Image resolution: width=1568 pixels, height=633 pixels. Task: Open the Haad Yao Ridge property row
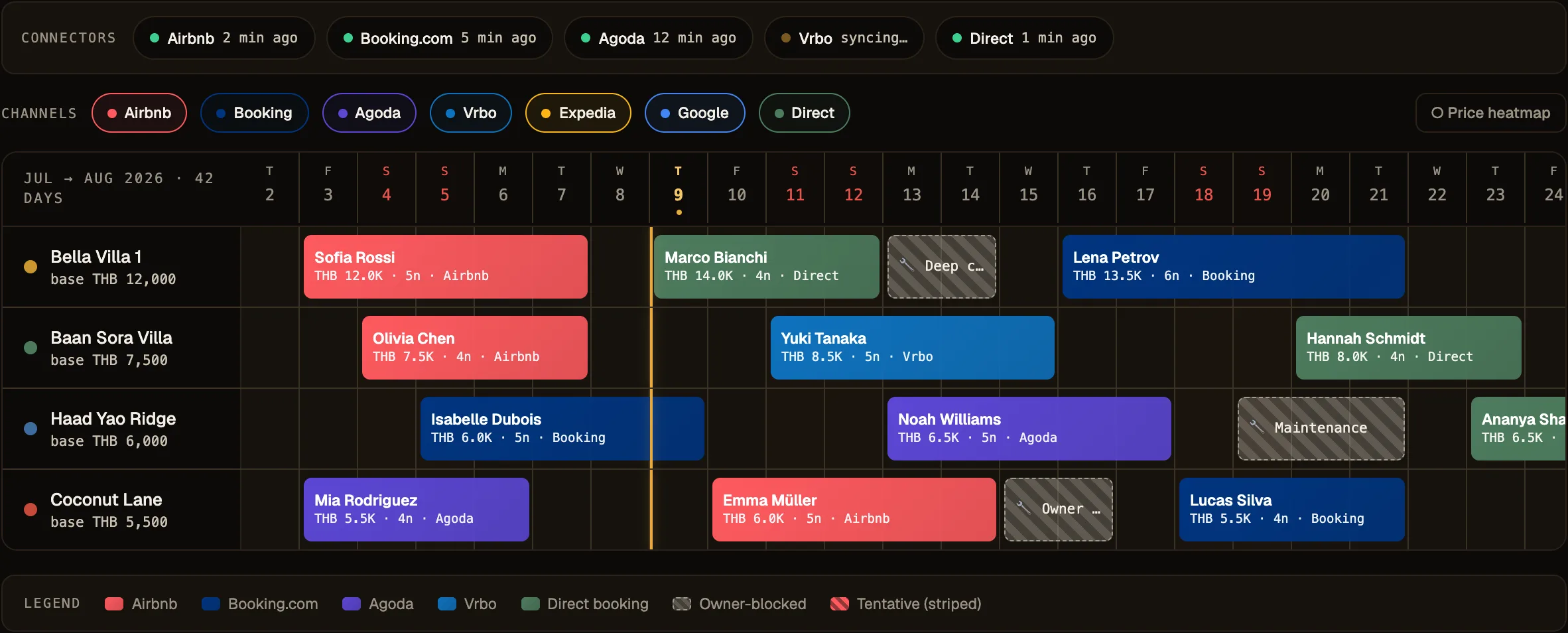pos(121,429)
